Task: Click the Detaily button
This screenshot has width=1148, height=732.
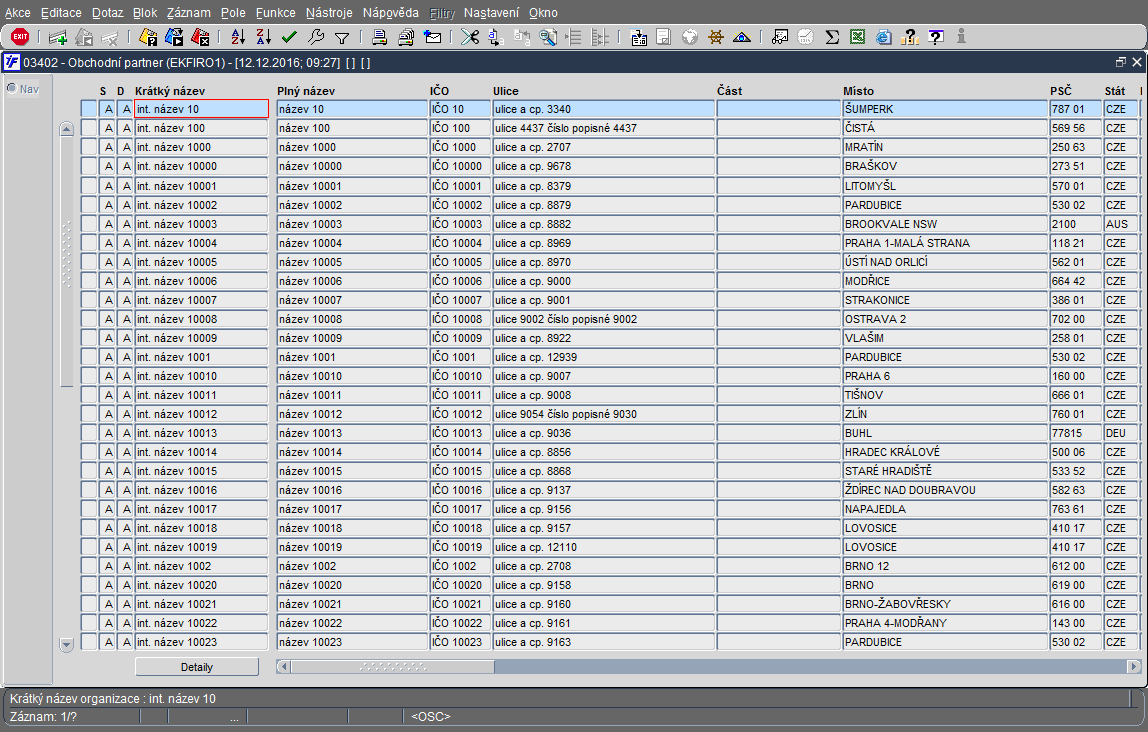Action: tap(197, 667)
